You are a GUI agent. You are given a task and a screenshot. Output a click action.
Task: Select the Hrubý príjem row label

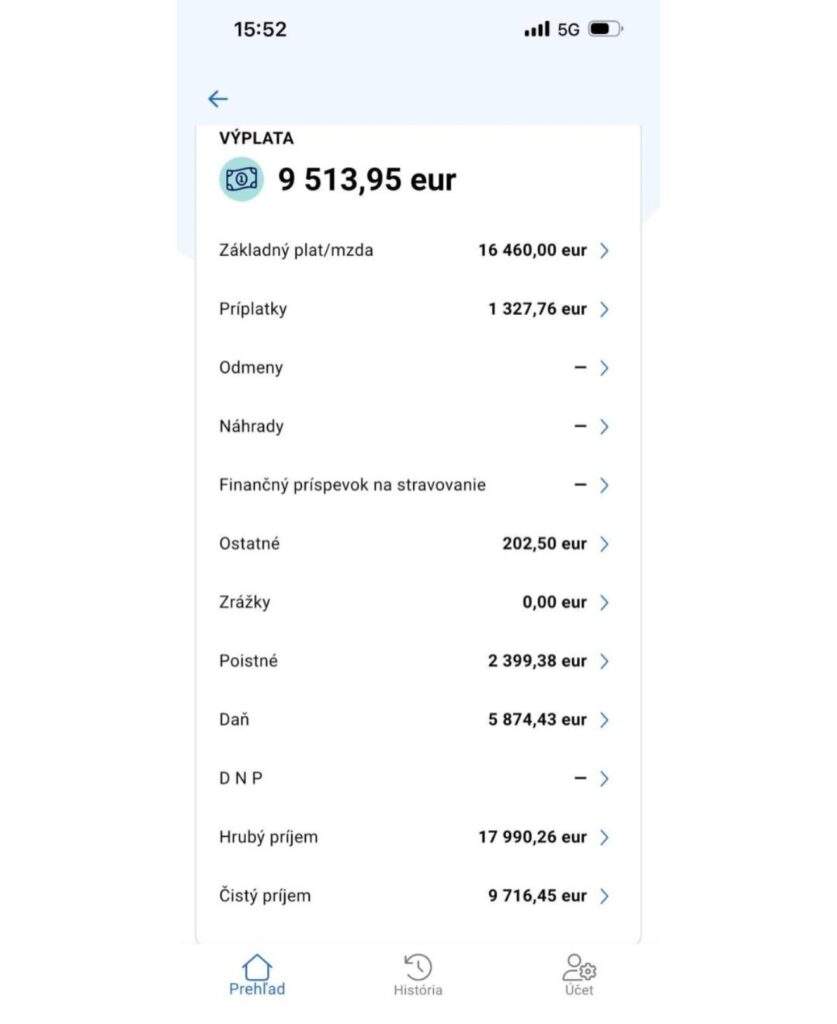click(268, 837)
